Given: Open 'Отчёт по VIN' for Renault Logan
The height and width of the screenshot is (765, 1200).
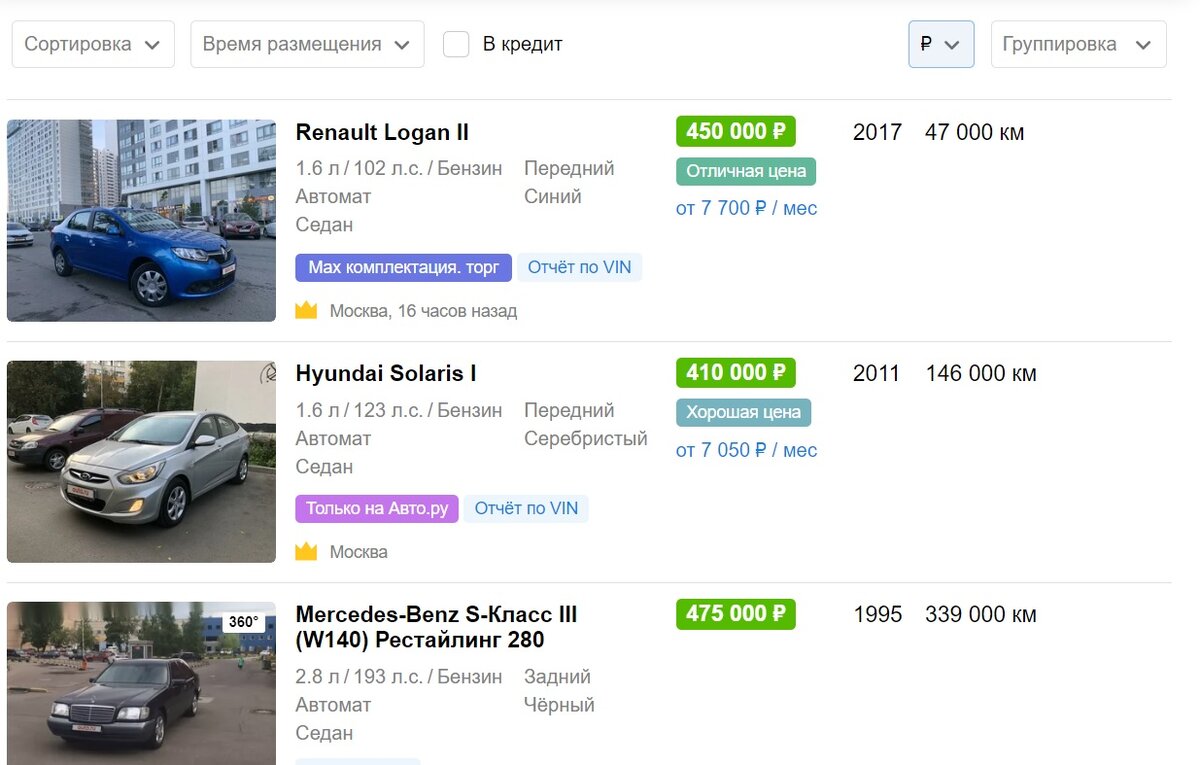Looking at the screenshot, I should point(580,267).
